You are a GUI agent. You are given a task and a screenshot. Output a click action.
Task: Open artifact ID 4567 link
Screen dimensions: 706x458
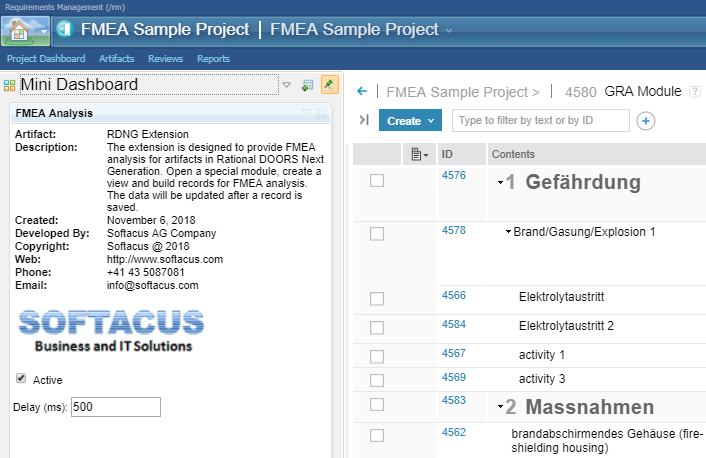pos(453,353)
